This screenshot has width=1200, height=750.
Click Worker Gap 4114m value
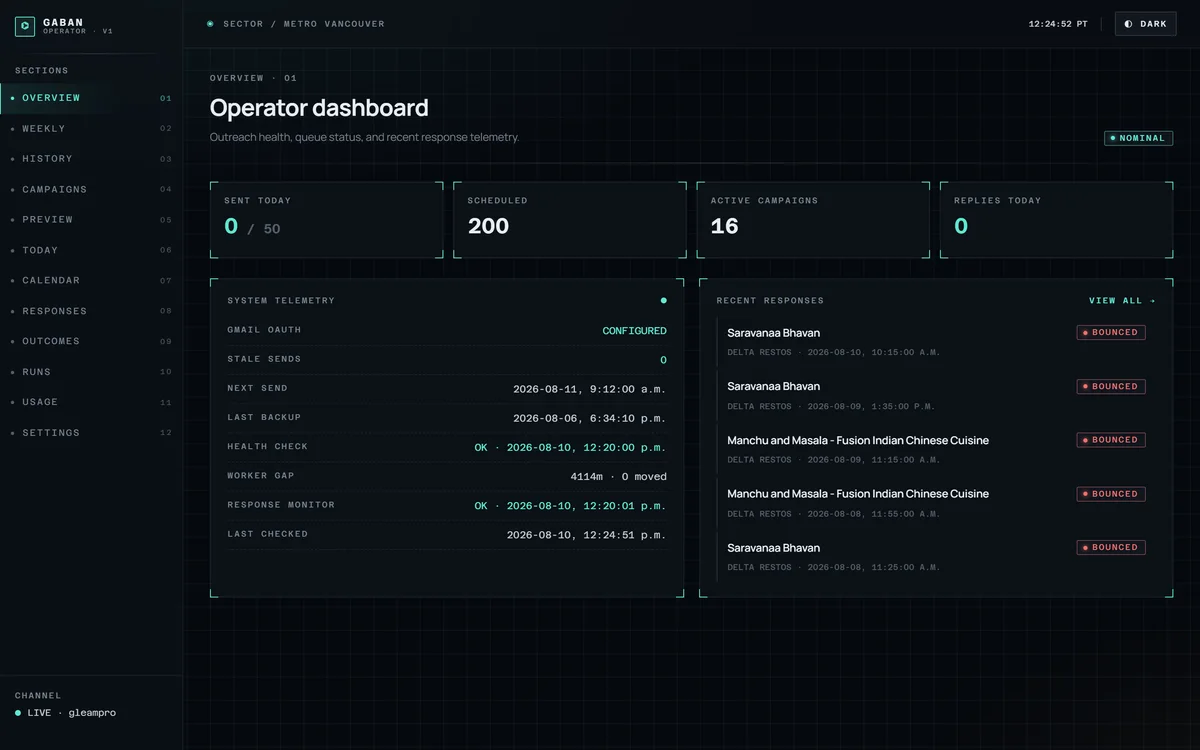pos(618,477)
